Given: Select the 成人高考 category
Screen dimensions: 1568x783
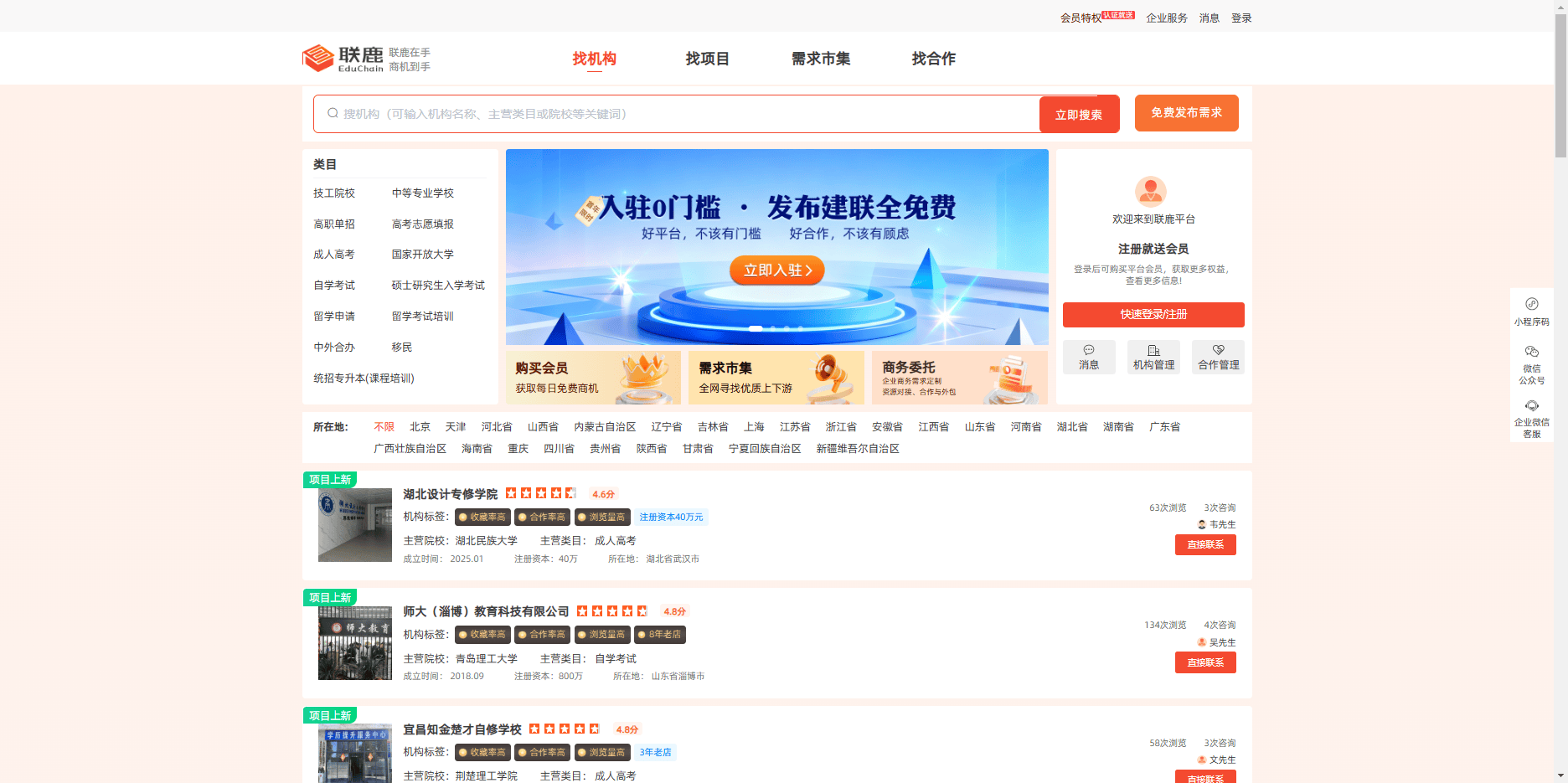Looking at the screenshot, I should [334, 255].
